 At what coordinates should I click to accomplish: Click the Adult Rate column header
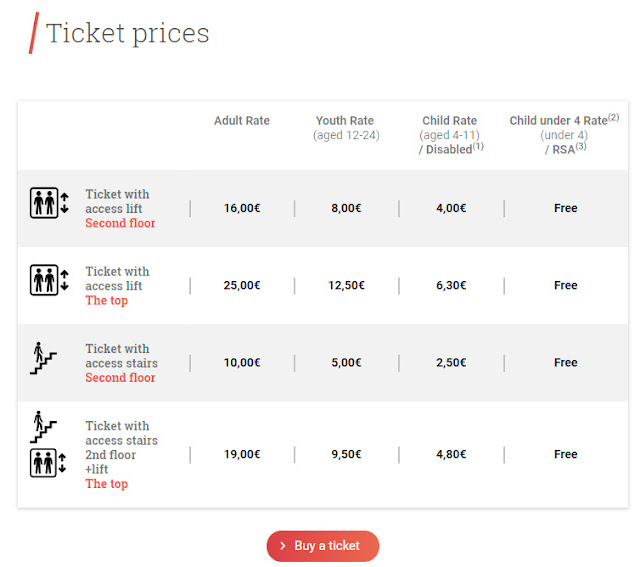(242, 121)
